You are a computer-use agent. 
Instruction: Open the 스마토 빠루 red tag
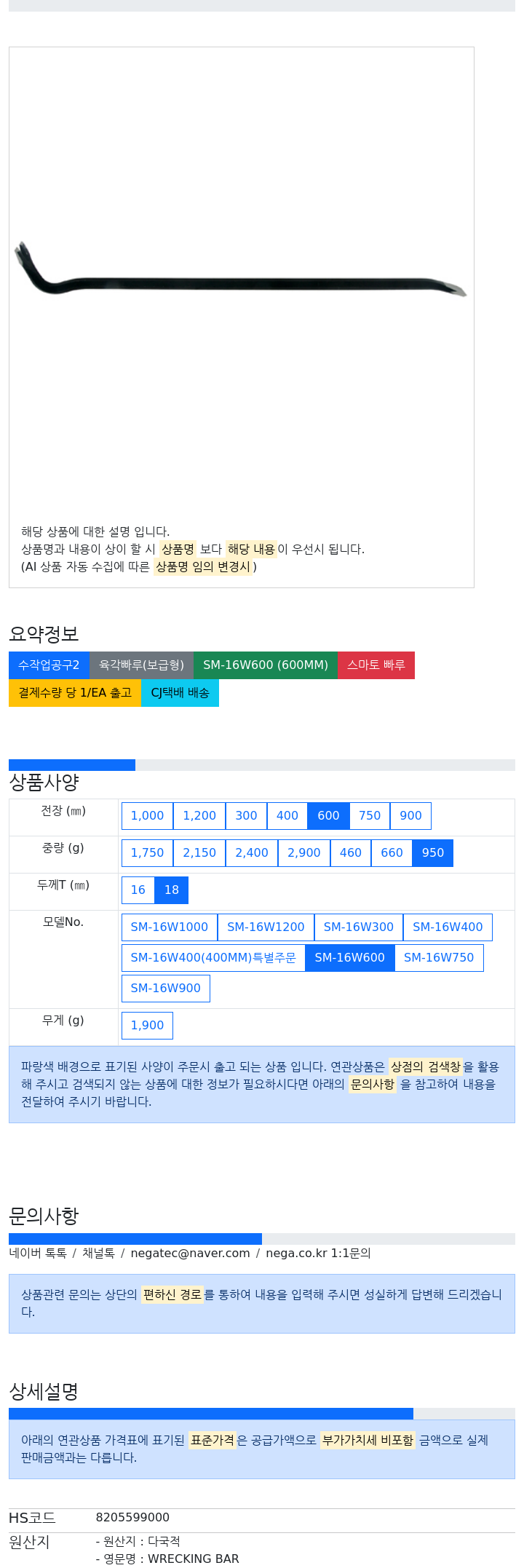[376, 665]
